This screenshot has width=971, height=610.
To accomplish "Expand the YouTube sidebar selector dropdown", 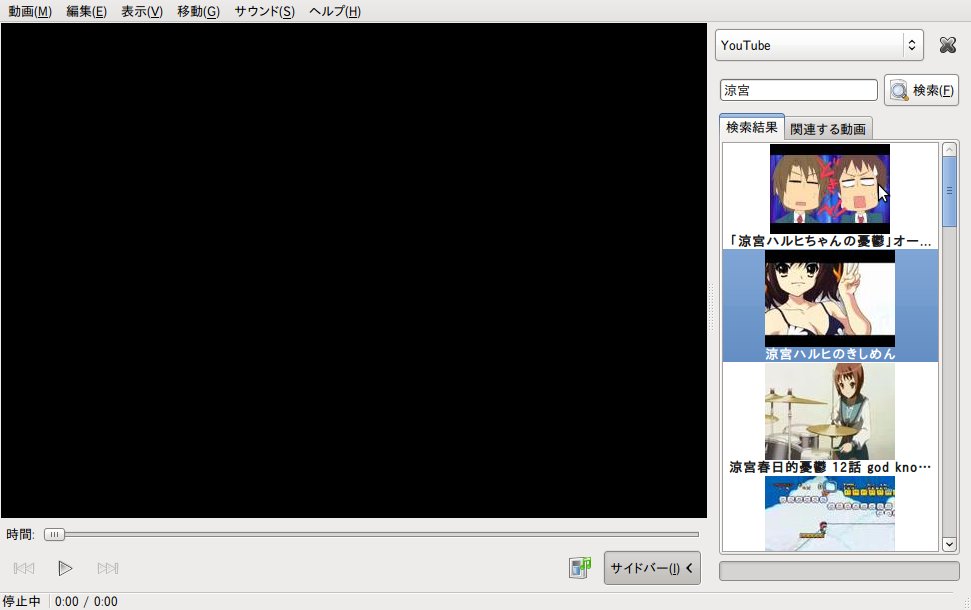I will tap(819, 45).
